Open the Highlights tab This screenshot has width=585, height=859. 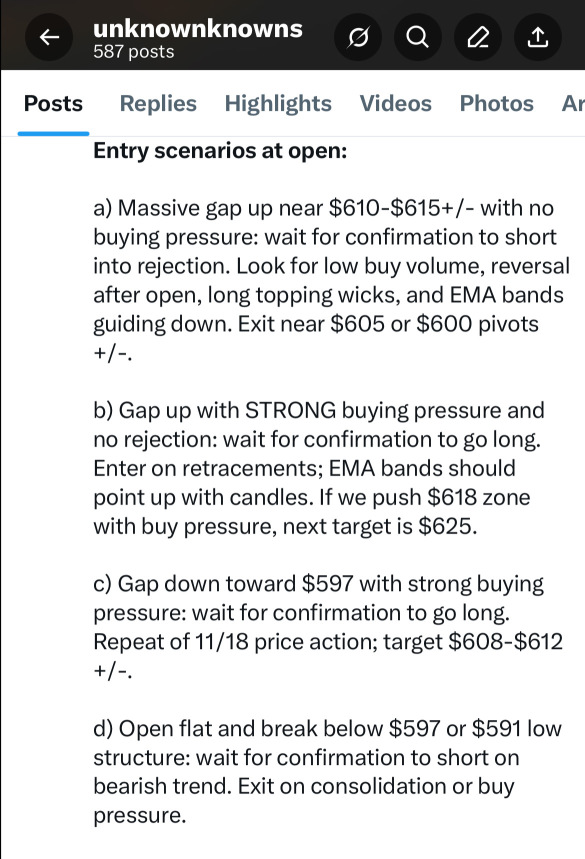coord(278,103)
